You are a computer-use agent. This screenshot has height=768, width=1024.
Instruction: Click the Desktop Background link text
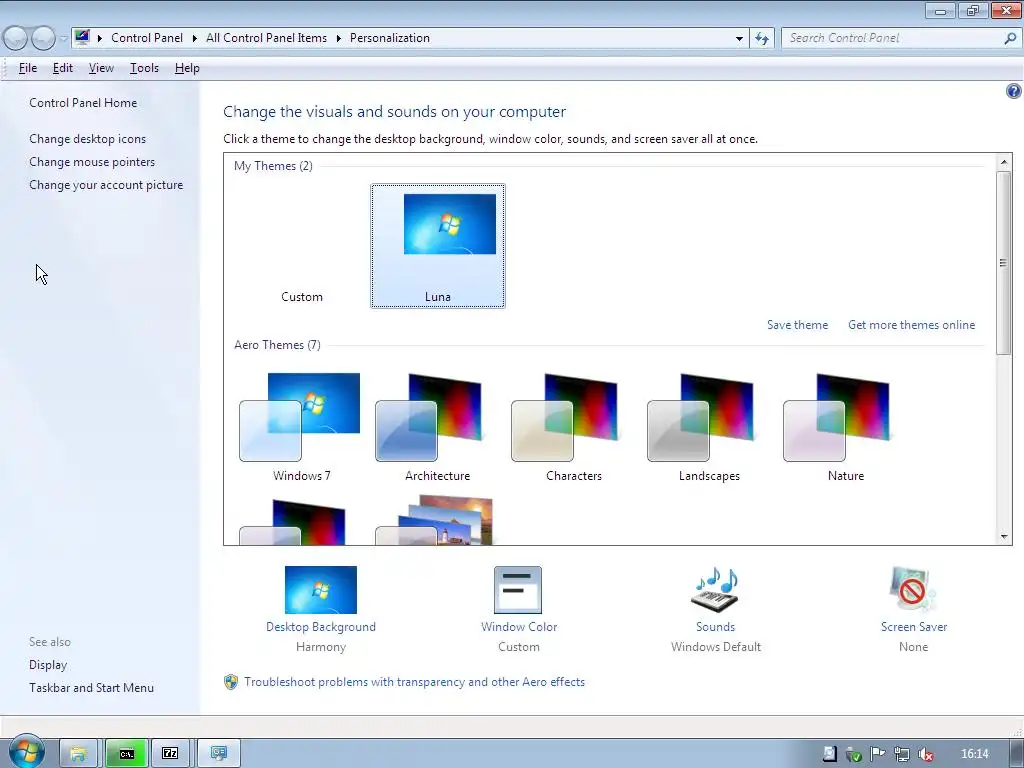321,627
